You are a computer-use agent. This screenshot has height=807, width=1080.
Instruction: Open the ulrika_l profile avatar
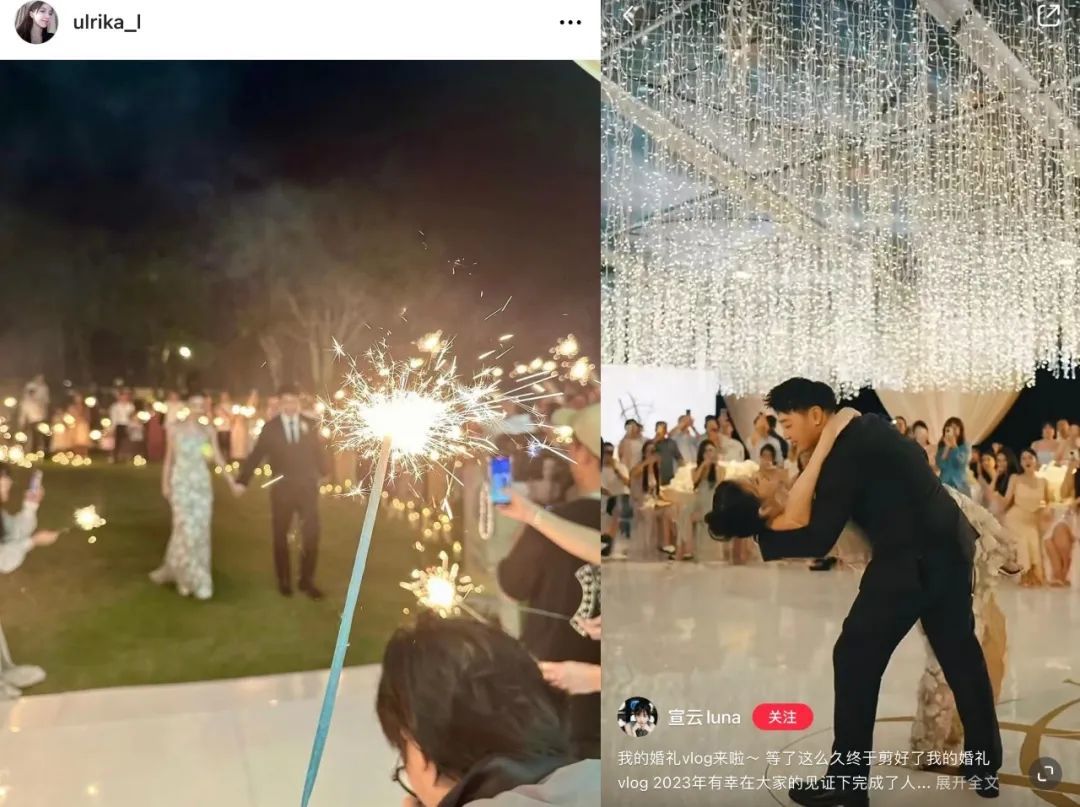pyautogui.click(x=37, y=22)
